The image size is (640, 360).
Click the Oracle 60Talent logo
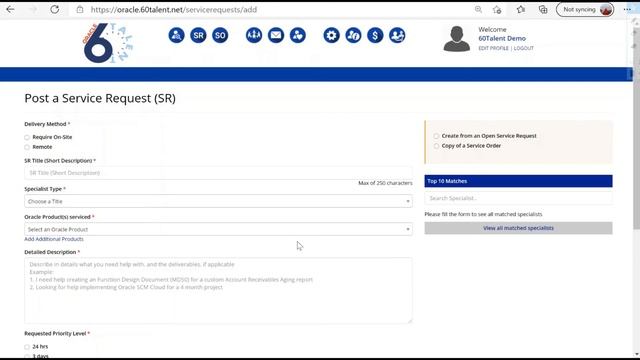pyautogui.click(x=108, y=43)
